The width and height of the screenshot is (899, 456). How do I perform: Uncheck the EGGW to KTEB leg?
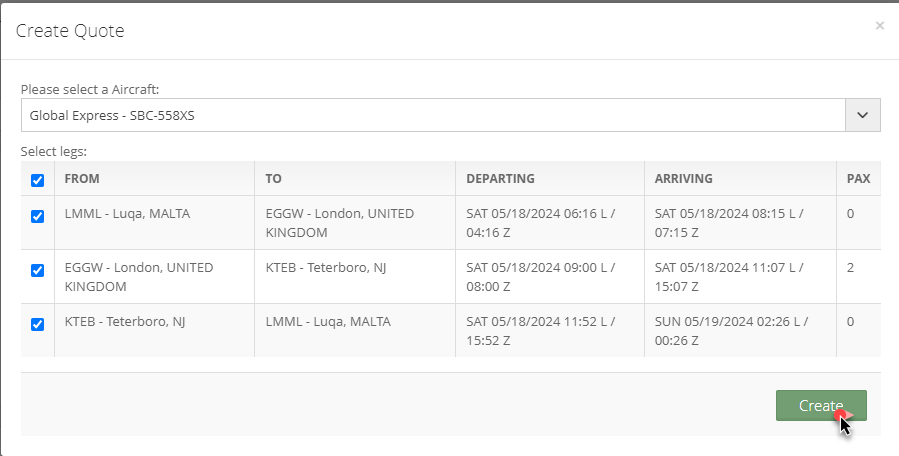tap(37, 270)
